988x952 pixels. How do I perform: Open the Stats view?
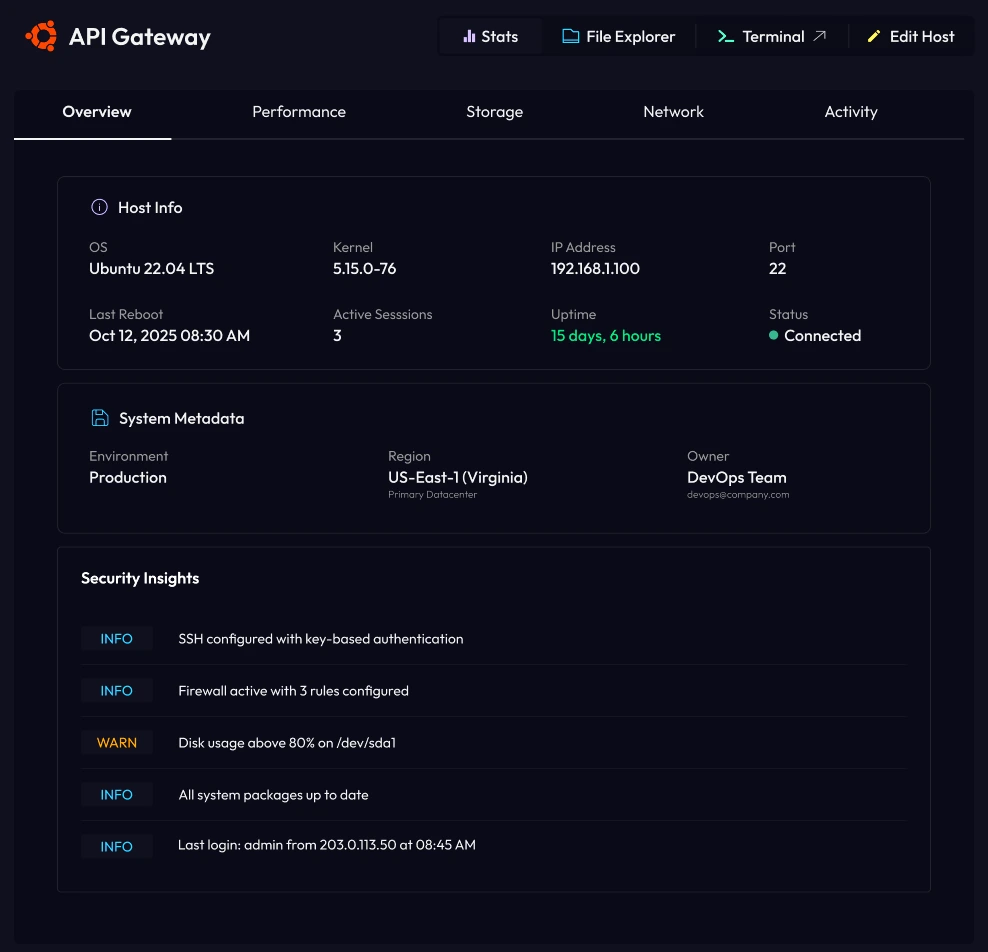[x=490, y=37]
